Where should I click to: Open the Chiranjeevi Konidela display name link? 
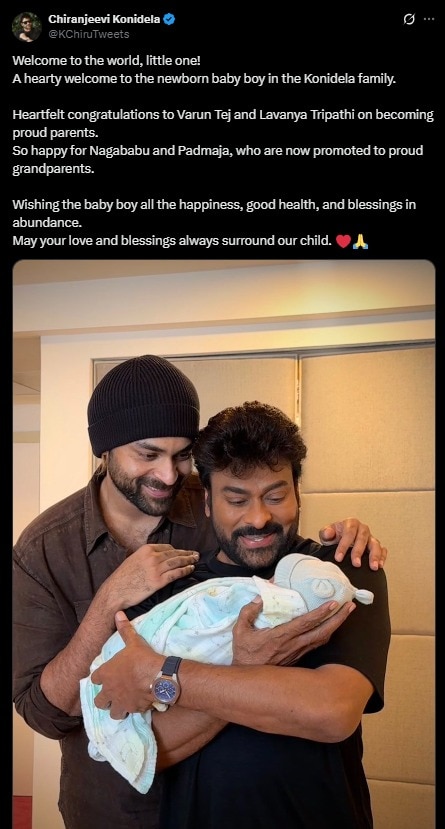104,20
